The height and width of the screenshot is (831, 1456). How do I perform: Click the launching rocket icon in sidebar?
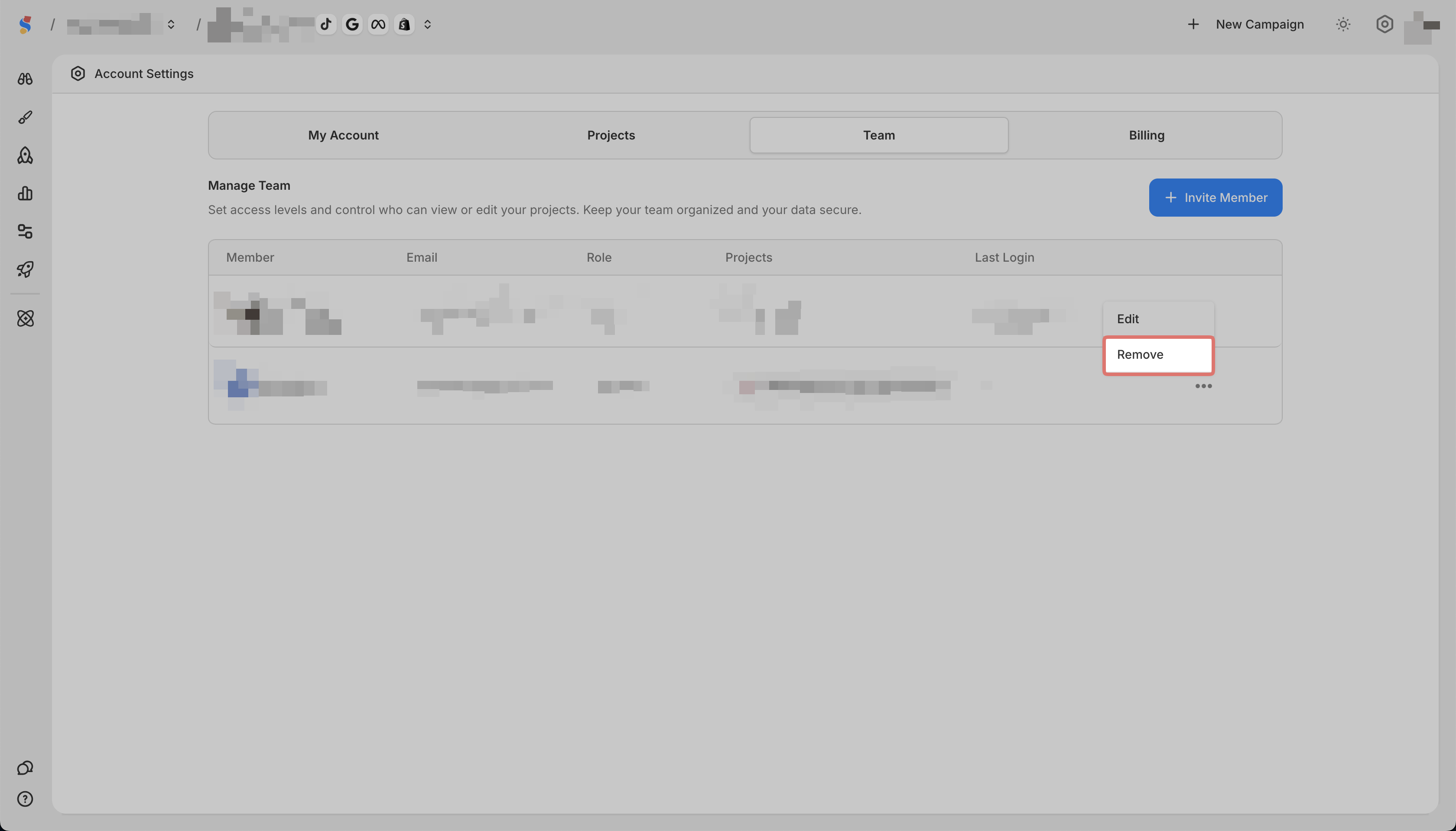click(x=25, y=269)
